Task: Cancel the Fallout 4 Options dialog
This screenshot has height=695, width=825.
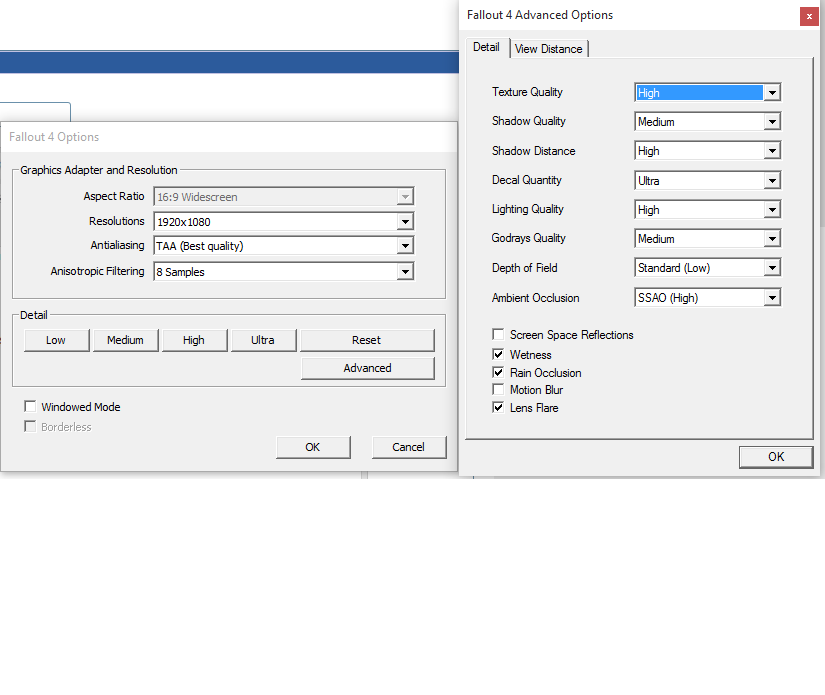Action: click(x=409, y=447)
